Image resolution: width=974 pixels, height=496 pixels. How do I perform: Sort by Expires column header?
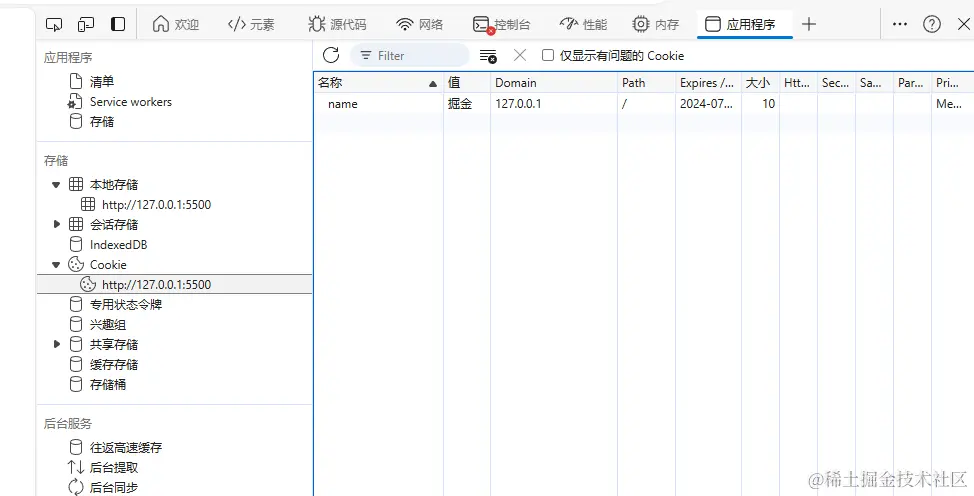(708, 83)
